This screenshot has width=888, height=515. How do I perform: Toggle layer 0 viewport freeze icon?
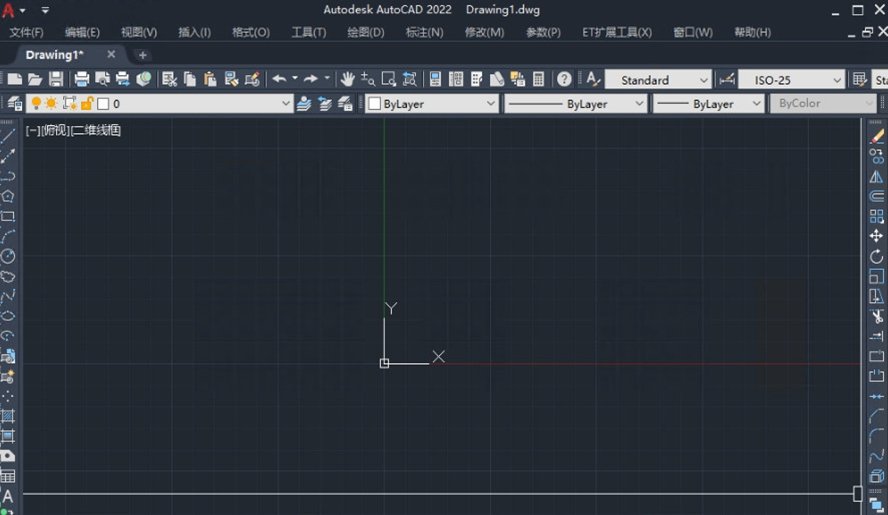70,104
